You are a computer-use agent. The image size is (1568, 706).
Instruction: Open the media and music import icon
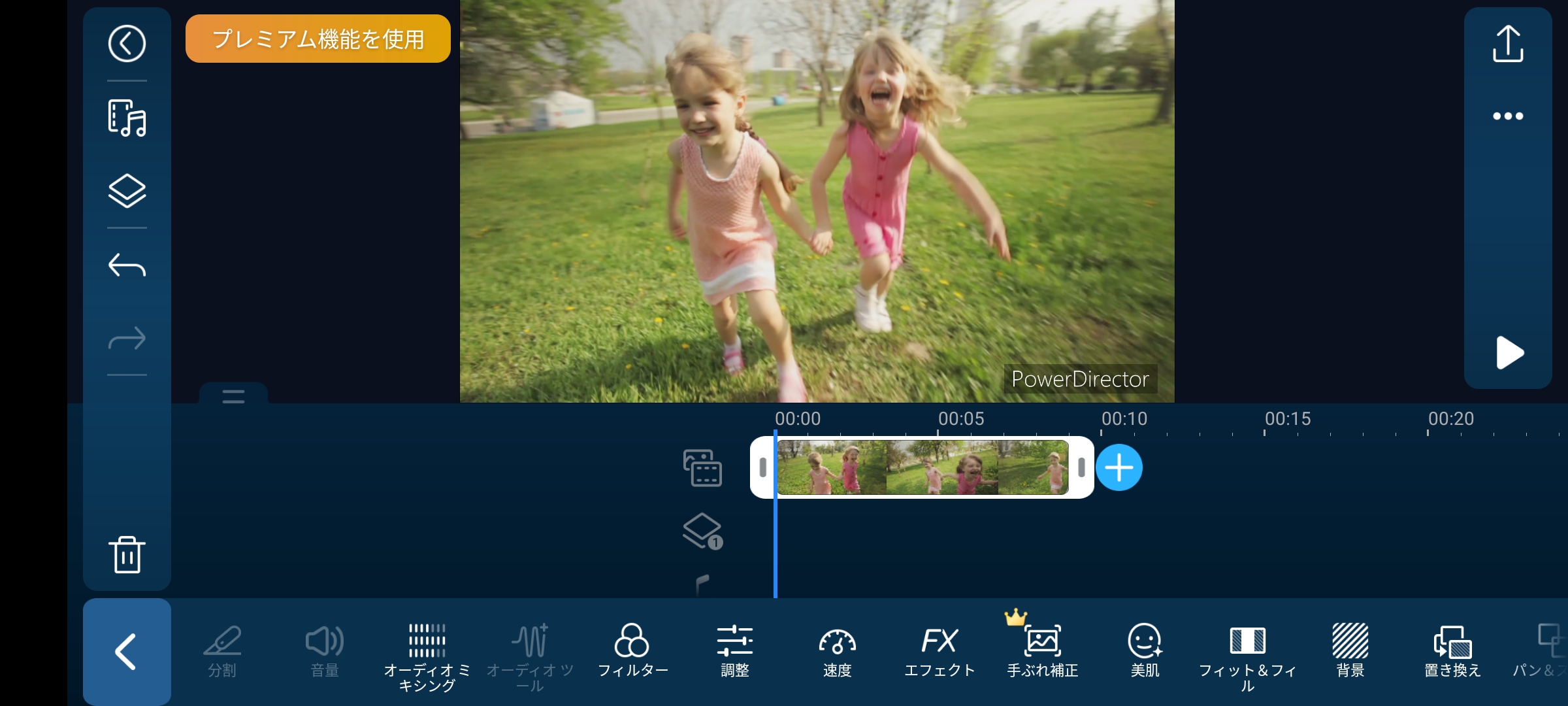point(127,118)
